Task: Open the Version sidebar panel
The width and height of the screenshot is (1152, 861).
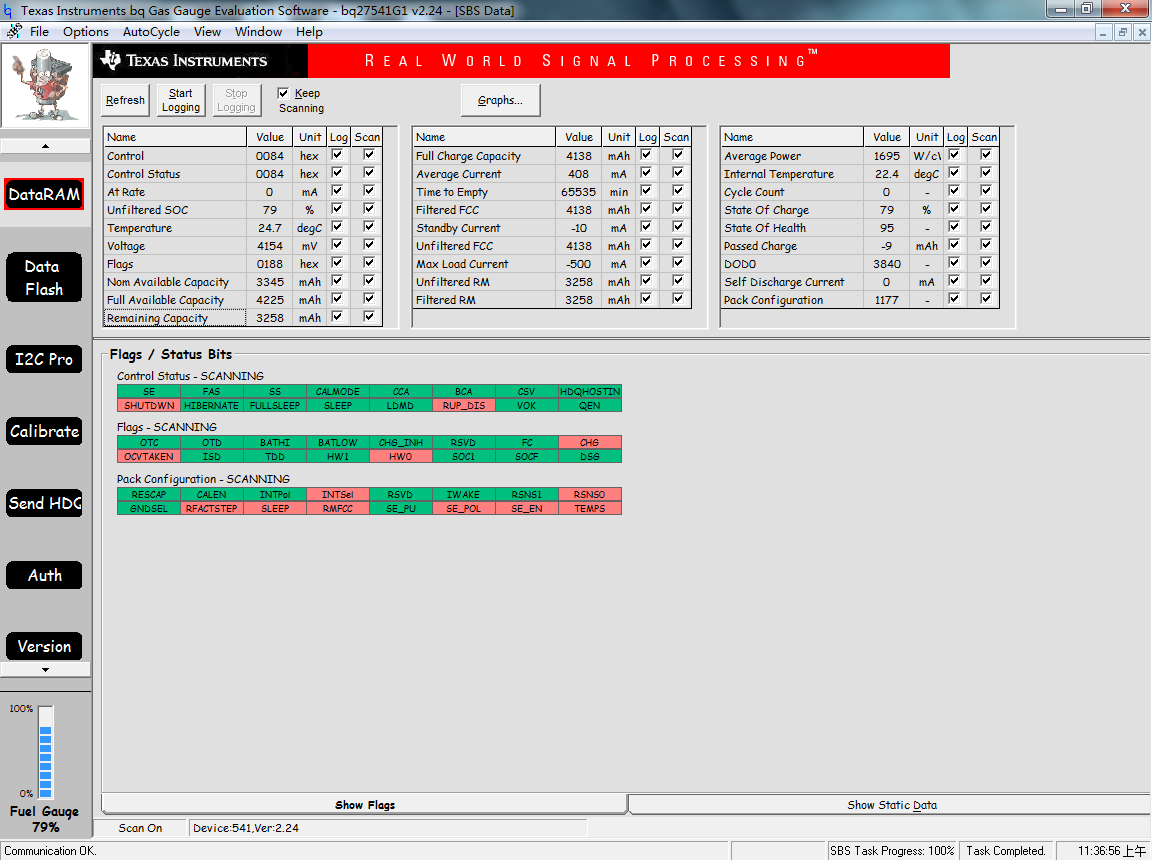Action: pos(44,646)
